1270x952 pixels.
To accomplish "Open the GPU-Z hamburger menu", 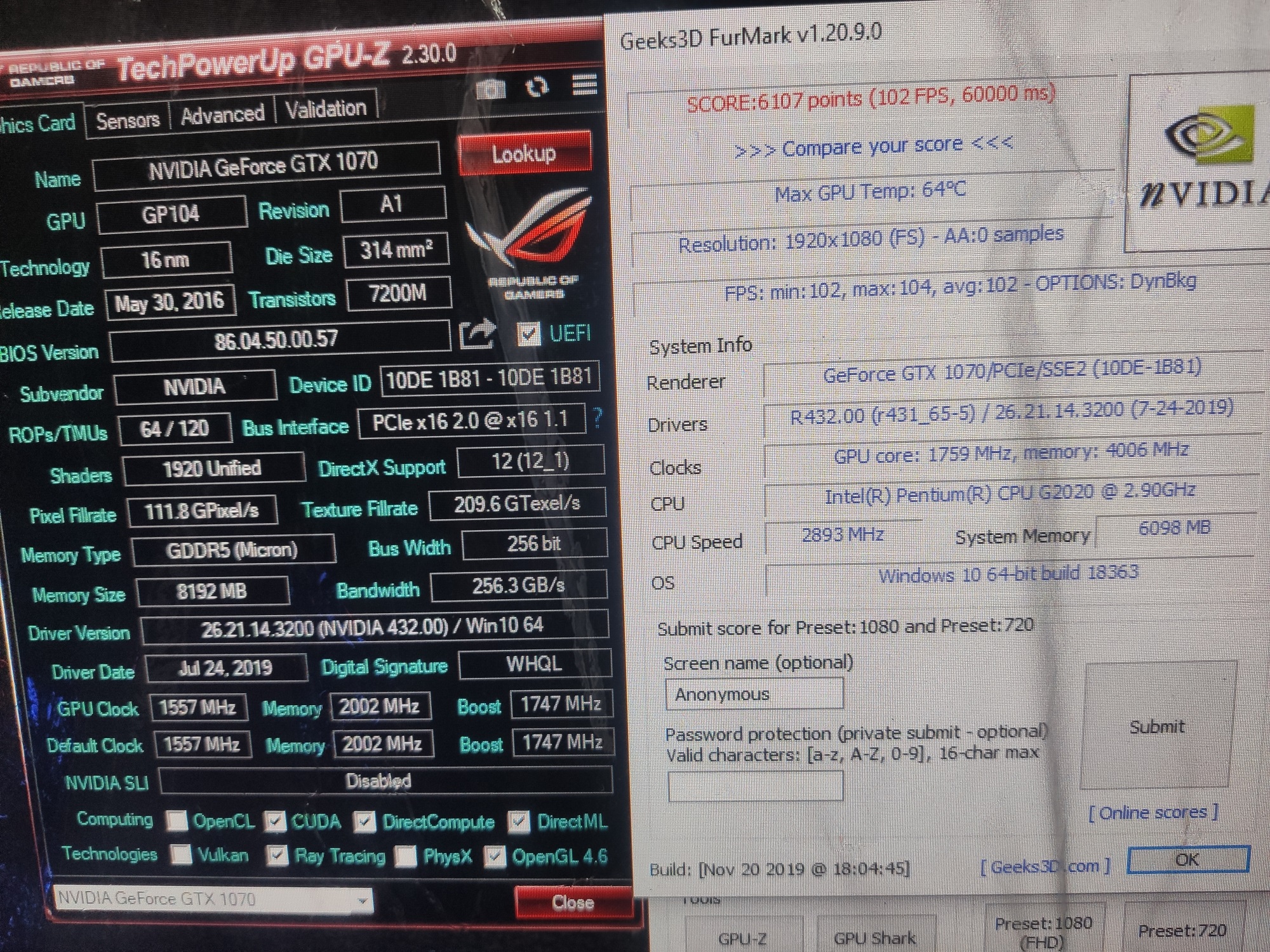I will [x=584, y=84].
